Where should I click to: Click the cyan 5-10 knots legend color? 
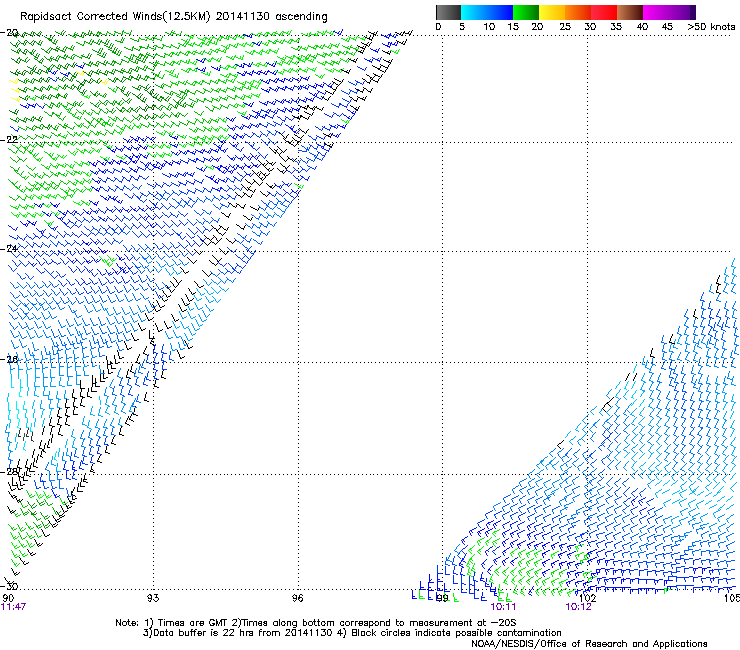pyautogui.click(x=474, y=12)
